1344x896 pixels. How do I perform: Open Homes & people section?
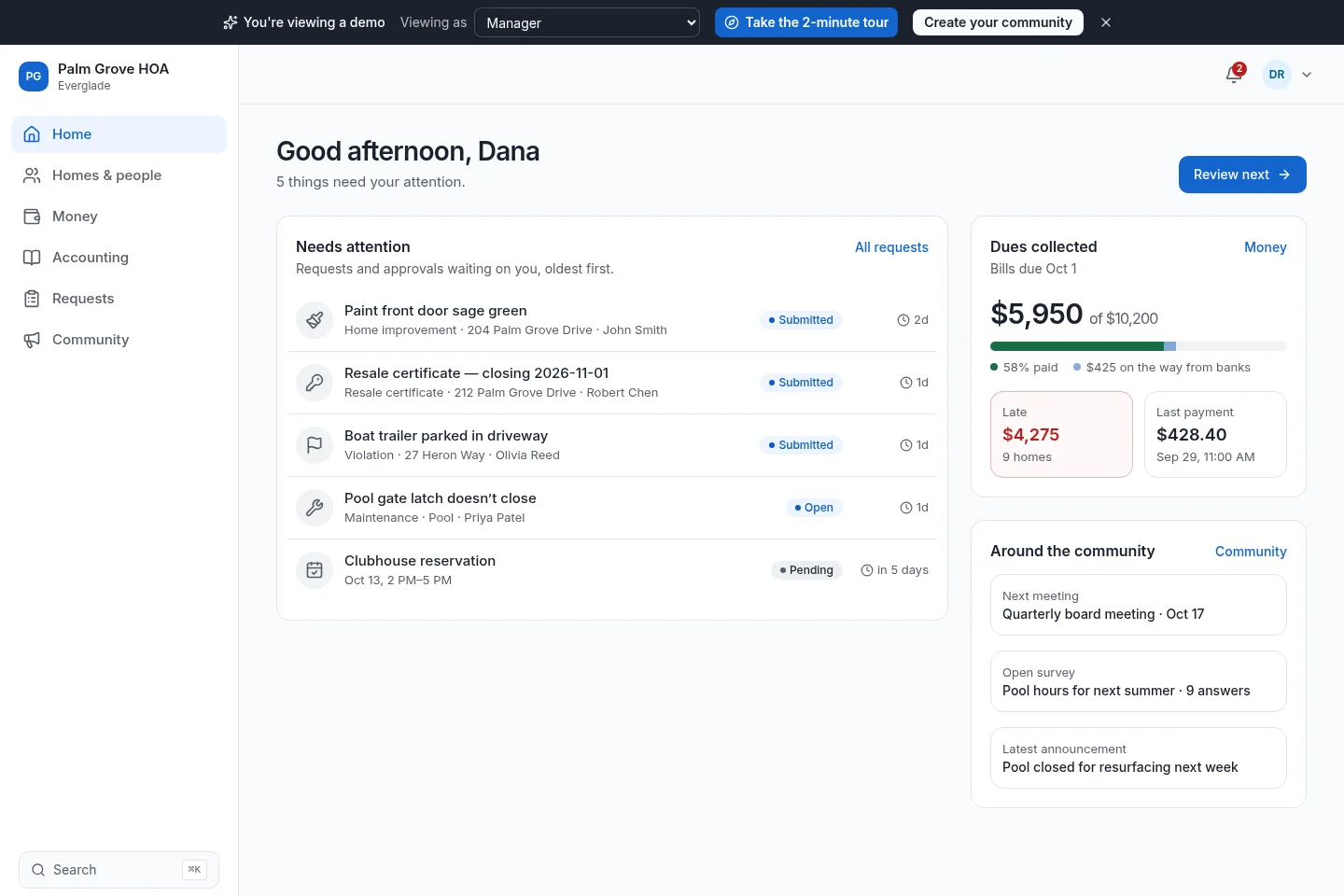119,175
